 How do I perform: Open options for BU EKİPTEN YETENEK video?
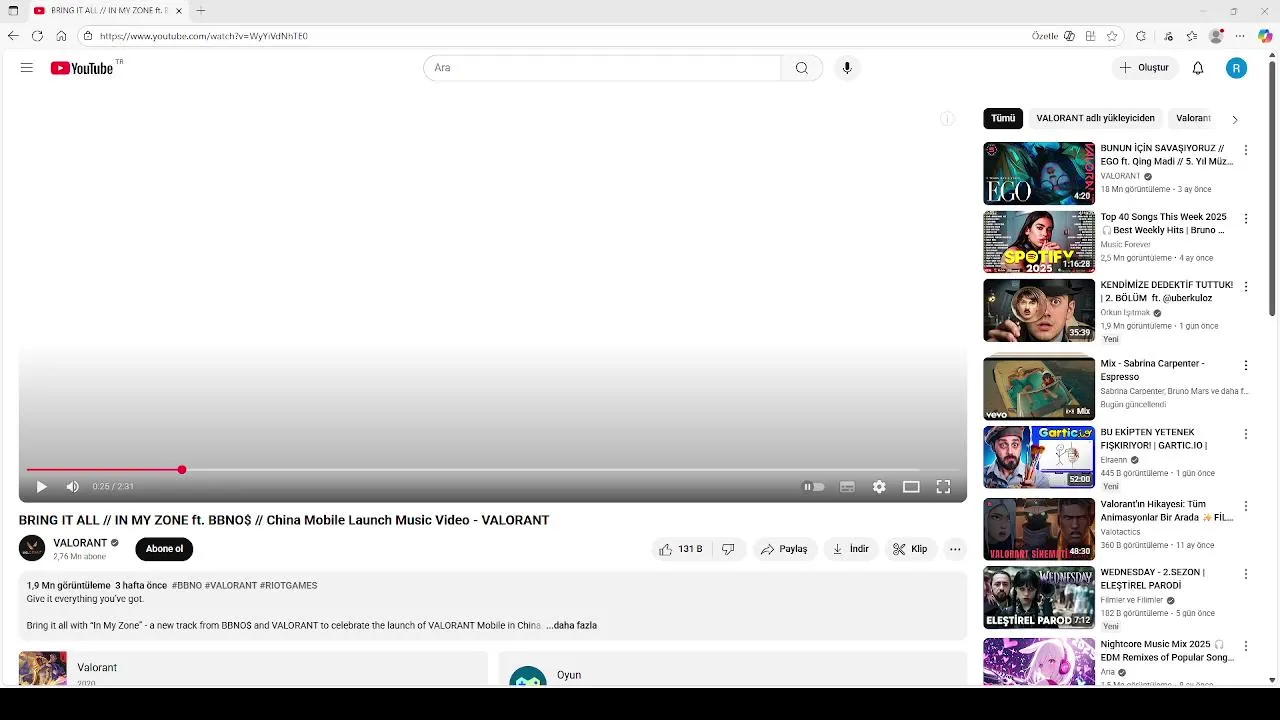pyautogui.click(x=1246, y=434)
